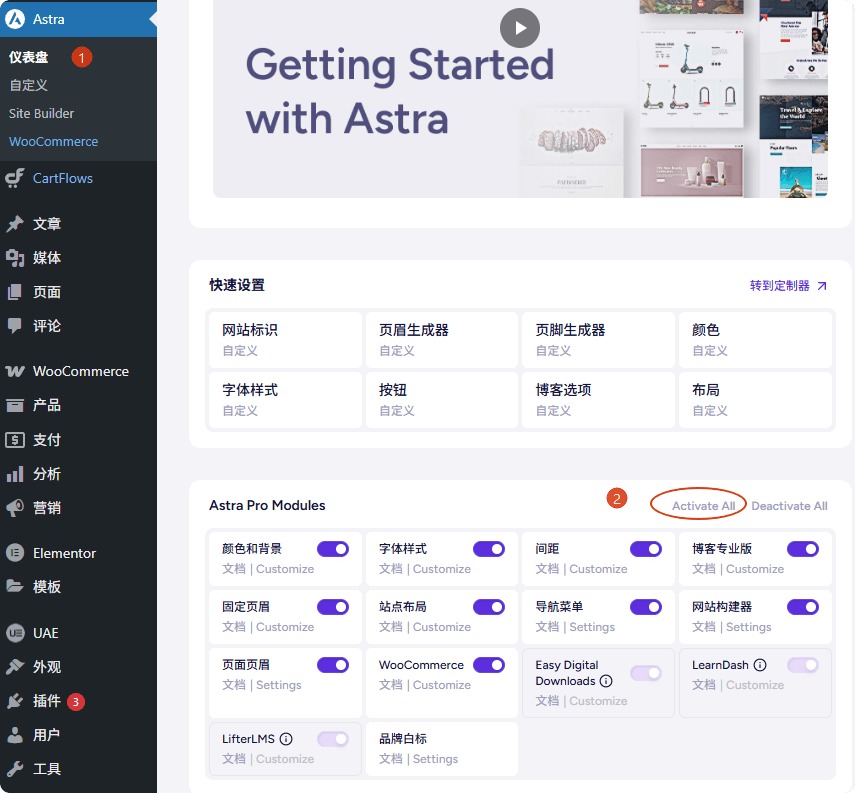Click Settings link under 品牌白标
Viewport: 855px width, 793px height.
point(435,759)
